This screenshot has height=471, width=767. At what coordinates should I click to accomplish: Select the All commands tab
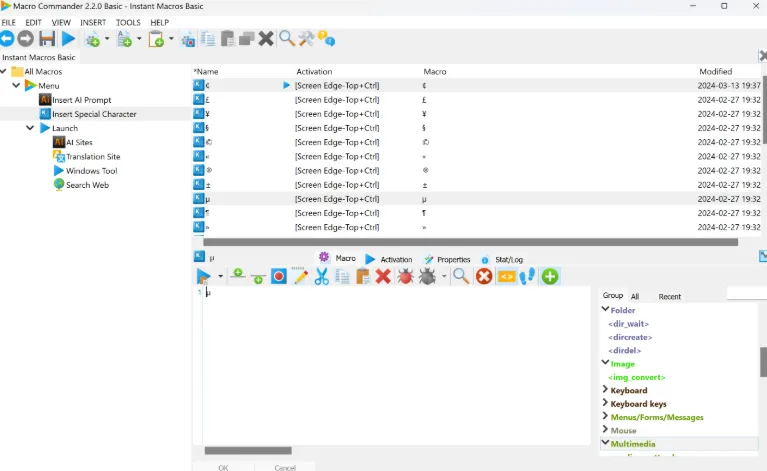point(635,296)
